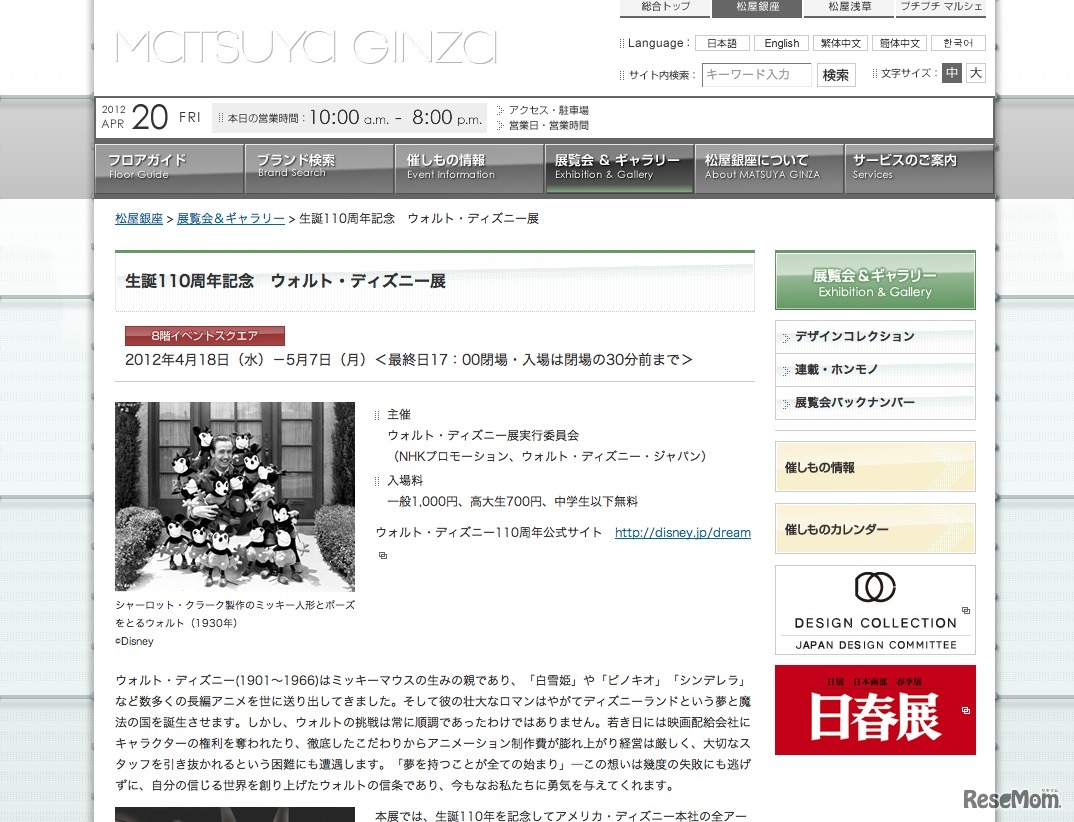The width and height of the screenshot is (1074, 822).
Task: Open the フロアガイド navigation menu
Action: click(168, 168)
